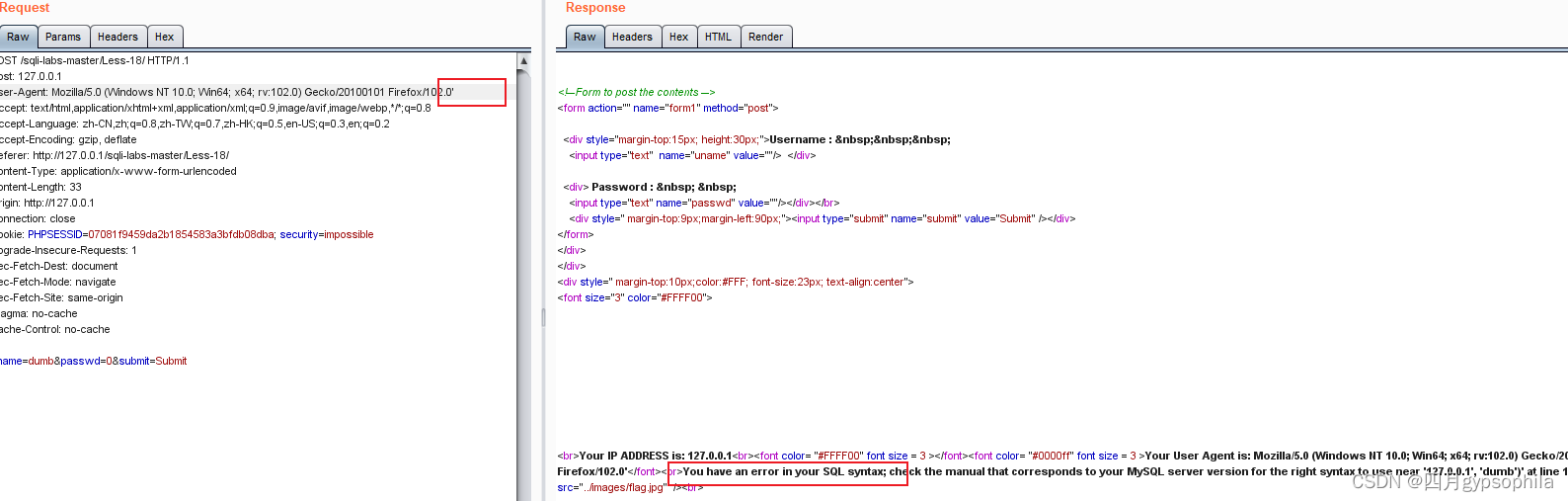Click the Request panel title
The image size is (1568, 501).
(x=25, y=8)
